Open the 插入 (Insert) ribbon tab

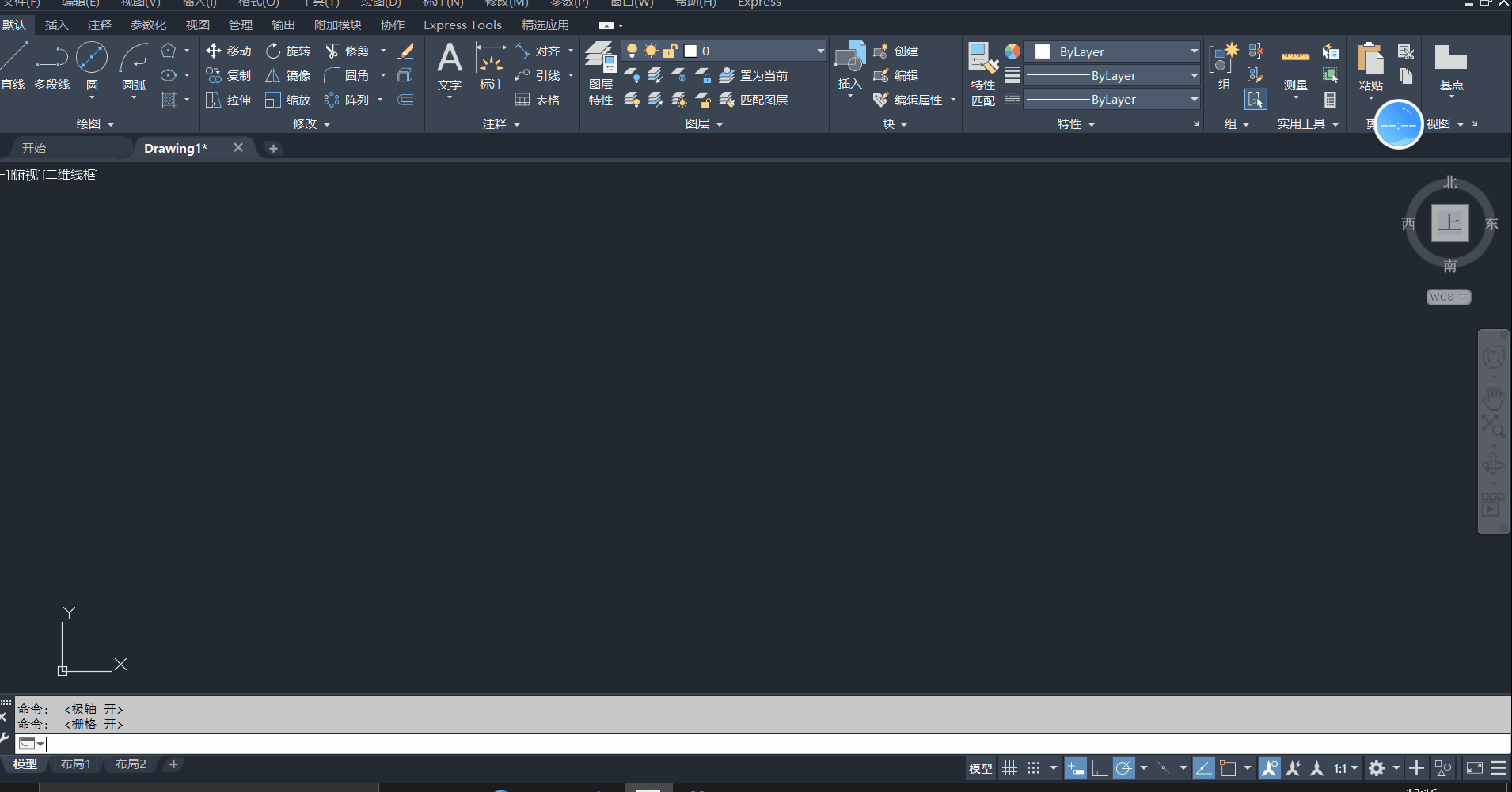pos(56,25)
